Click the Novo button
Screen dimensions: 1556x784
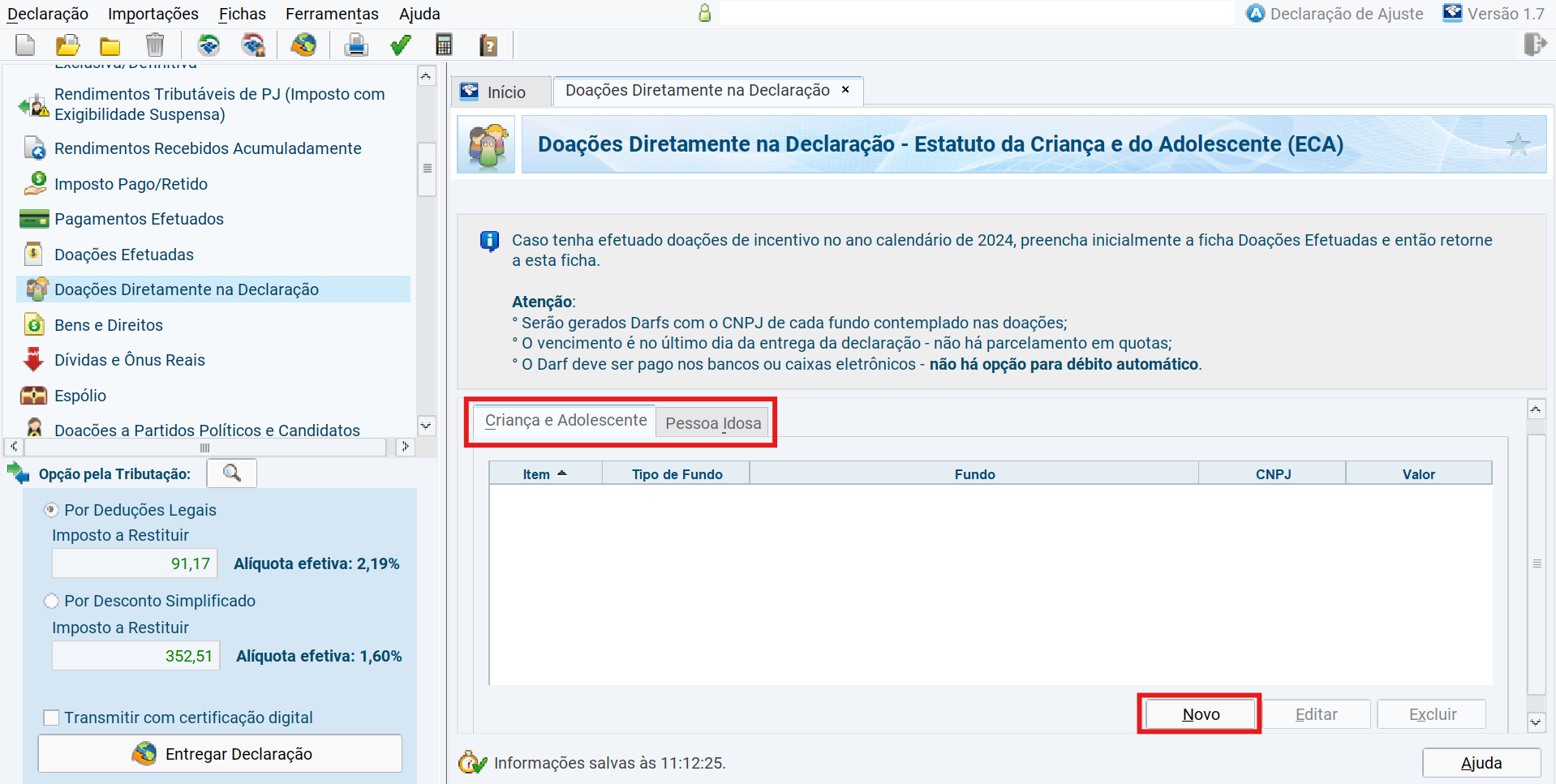click(1200, 714)
